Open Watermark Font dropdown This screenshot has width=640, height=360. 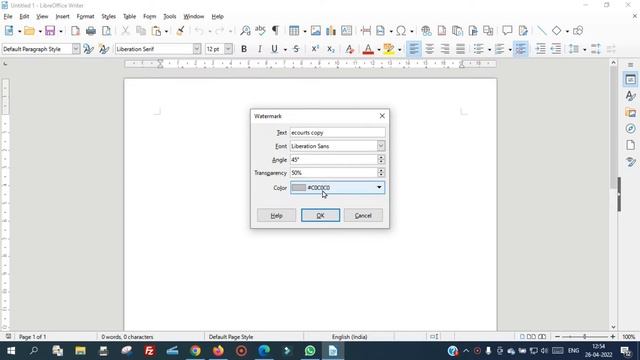(x=381, y=146)
